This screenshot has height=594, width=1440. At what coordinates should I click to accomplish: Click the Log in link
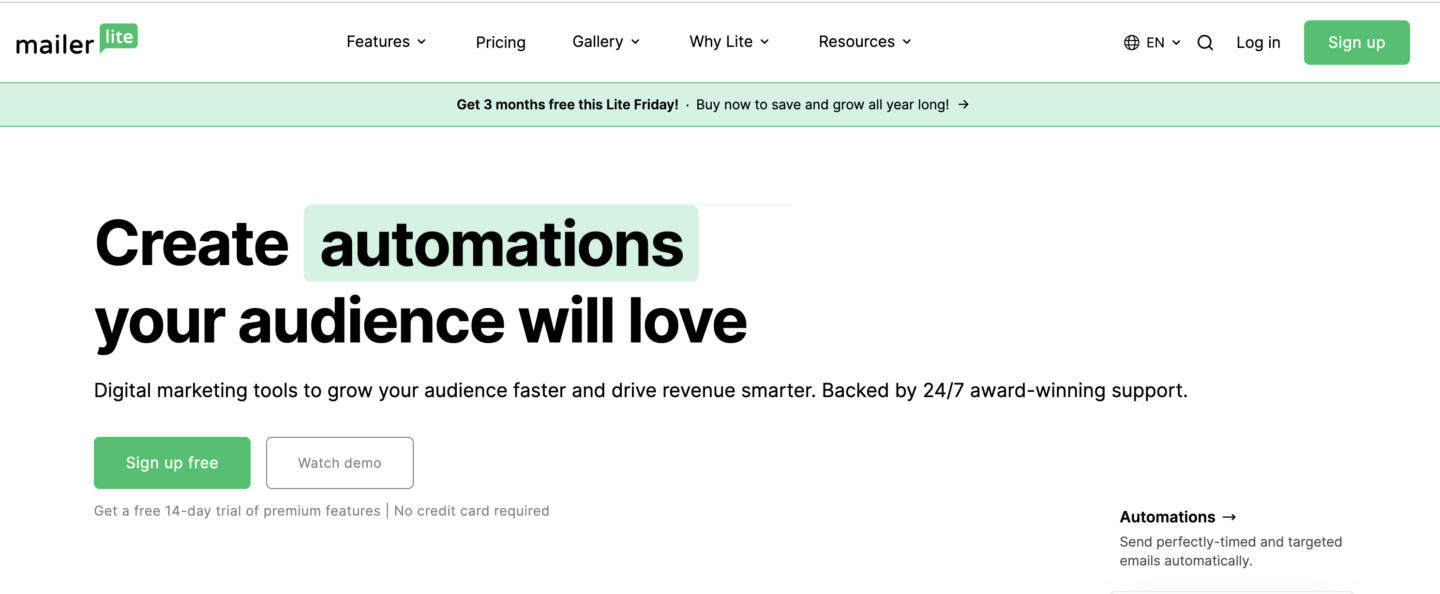click(x=1258, y=42)
